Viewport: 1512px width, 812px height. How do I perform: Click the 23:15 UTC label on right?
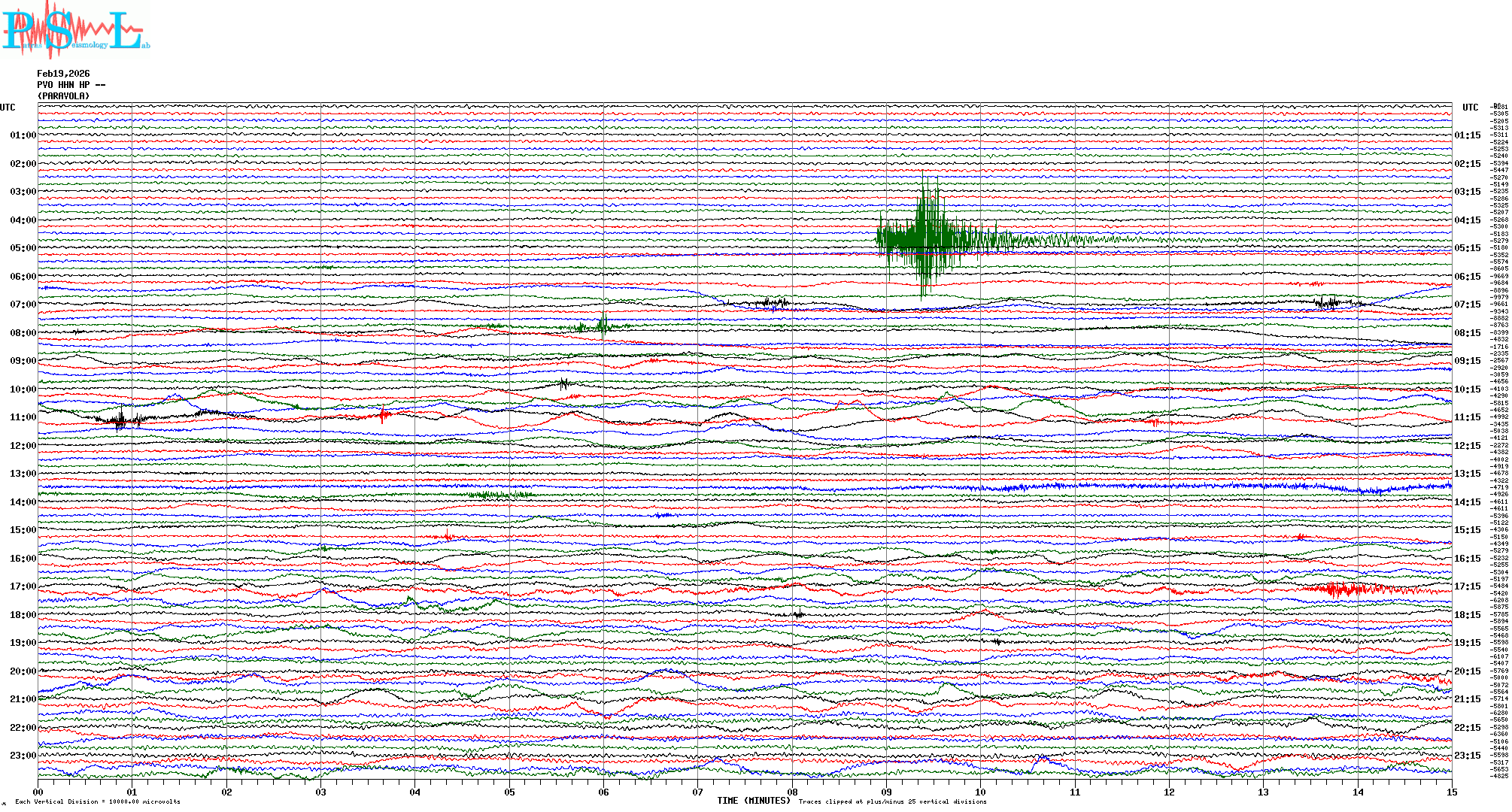pyautogui.click(x=1467, y=756)
